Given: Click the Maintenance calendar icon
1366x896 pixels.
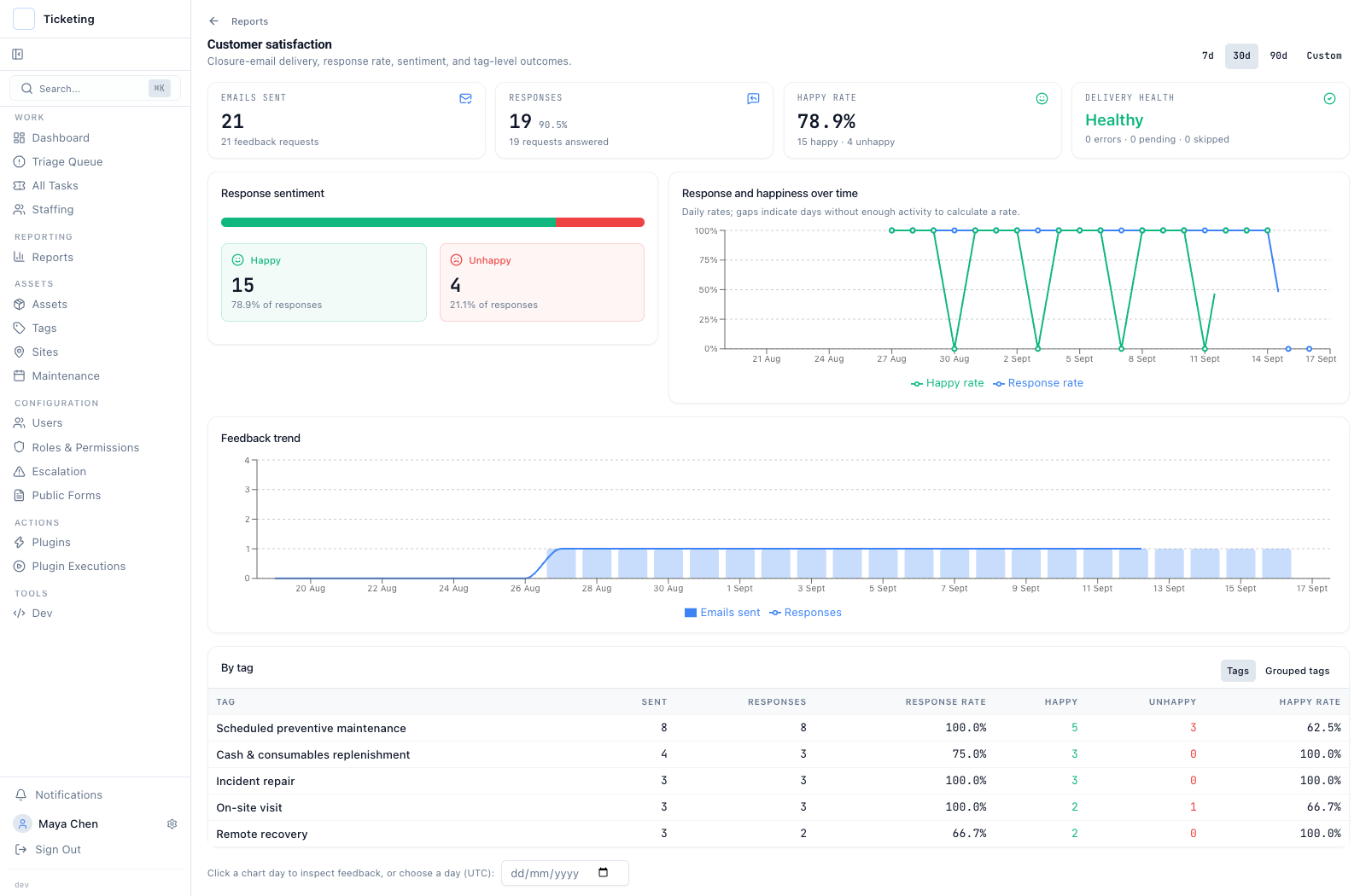Looking at the screenshot, I should [20, 376].
